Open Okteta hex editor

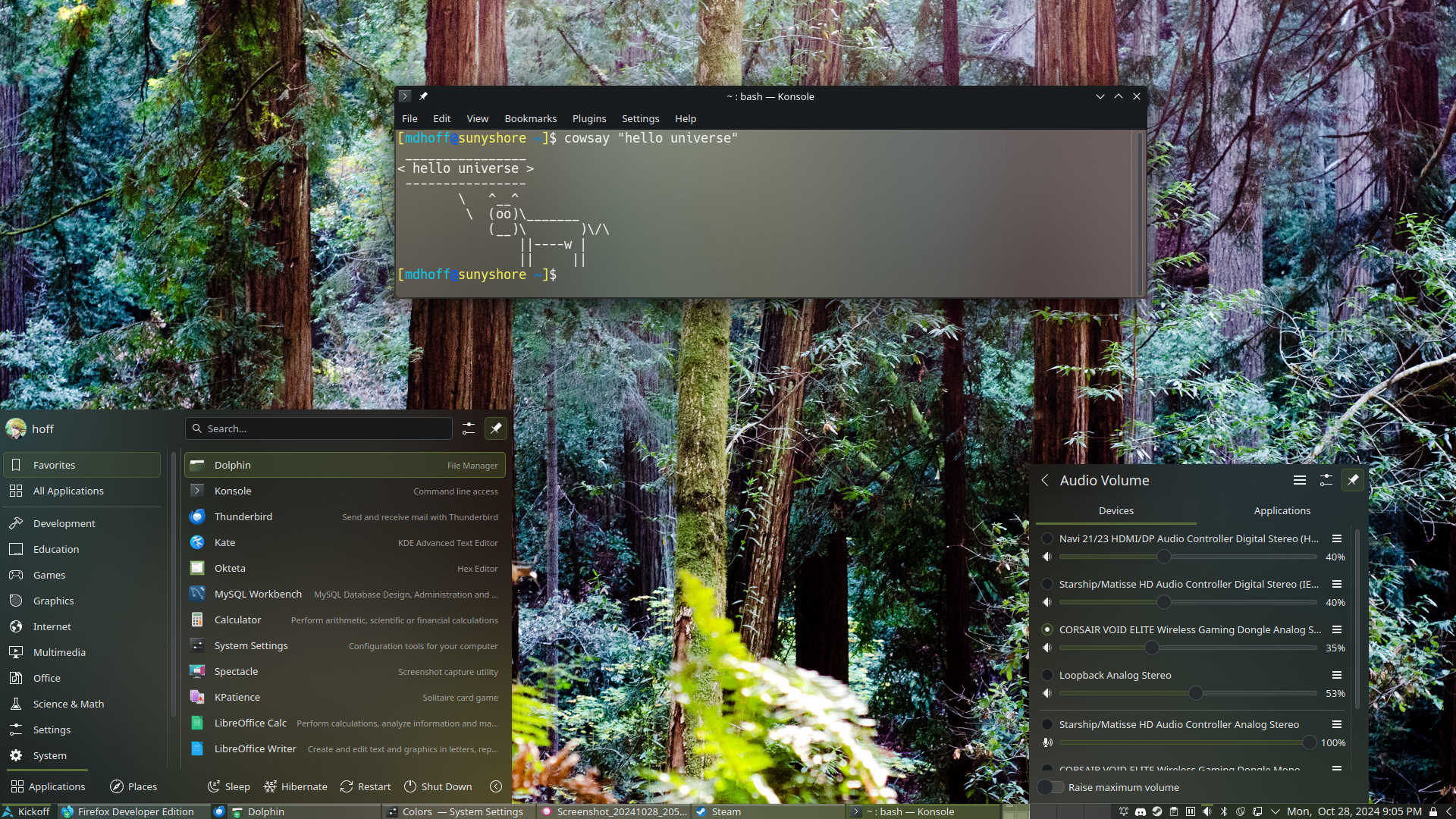coord(345,568)
